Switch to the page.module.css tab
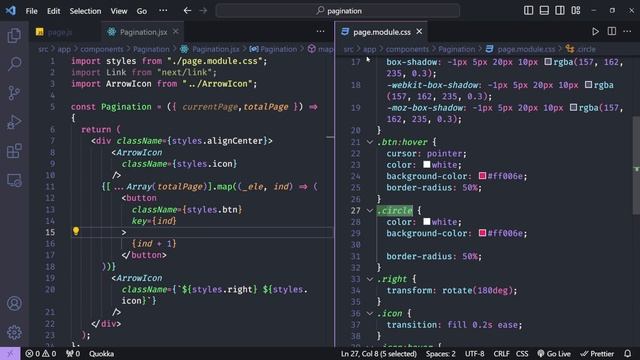Viewport: 640px width, 360px height. pyautogui.click(x=382, y=32)
